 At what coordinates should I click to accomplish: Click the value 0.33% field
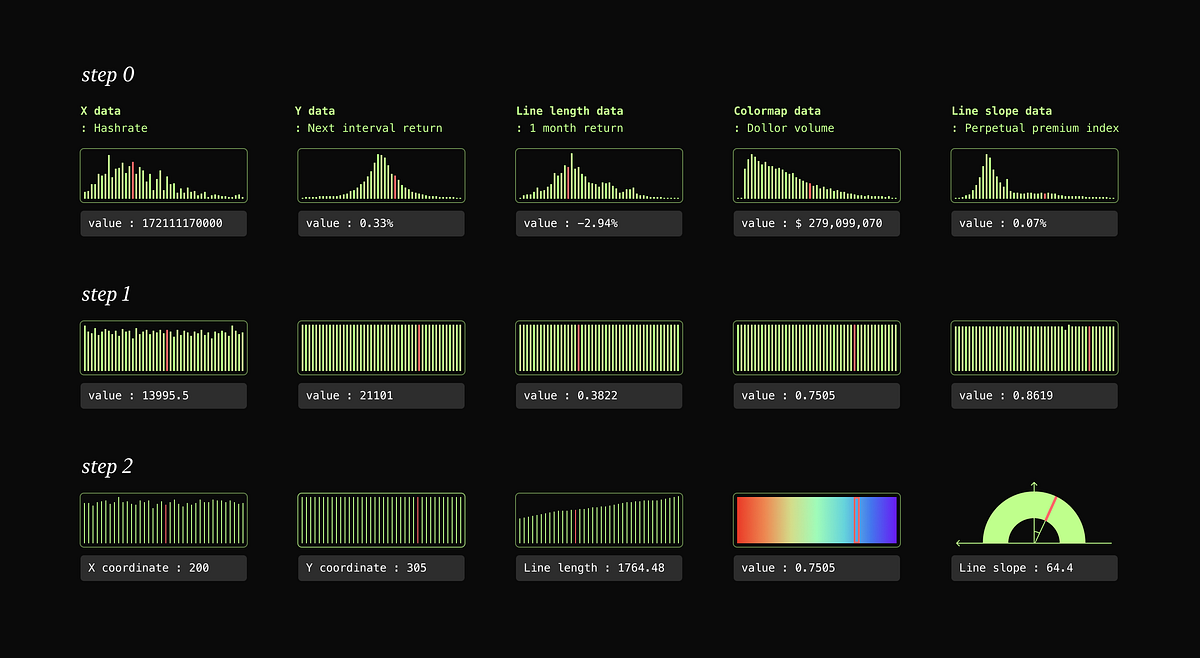pos(381,223)
